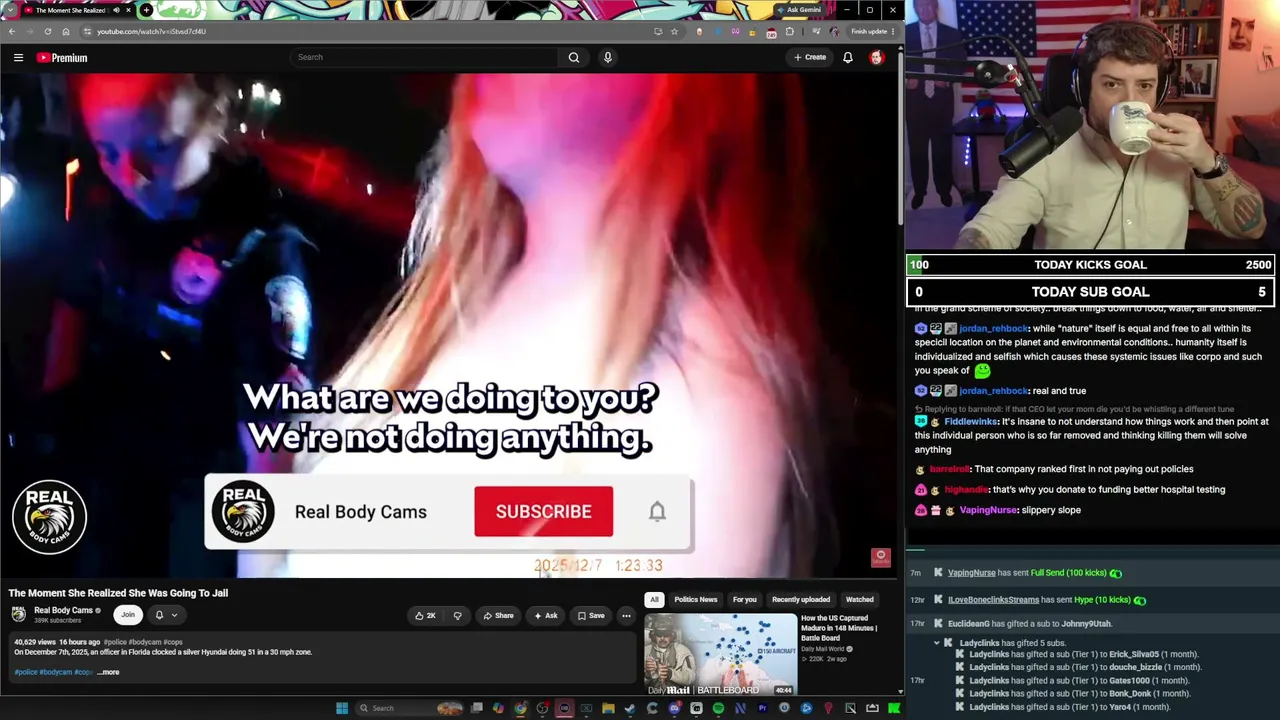Bookmark this page with the star
This screenshot has height=720, width=1280.
coord(674,31)
